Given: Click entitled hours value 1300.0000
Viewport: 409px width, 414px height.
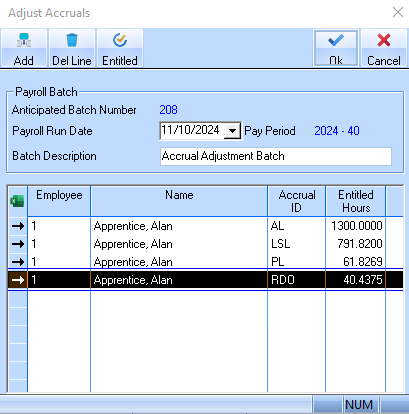Looking at the screenshot, I should coord(356,226).
